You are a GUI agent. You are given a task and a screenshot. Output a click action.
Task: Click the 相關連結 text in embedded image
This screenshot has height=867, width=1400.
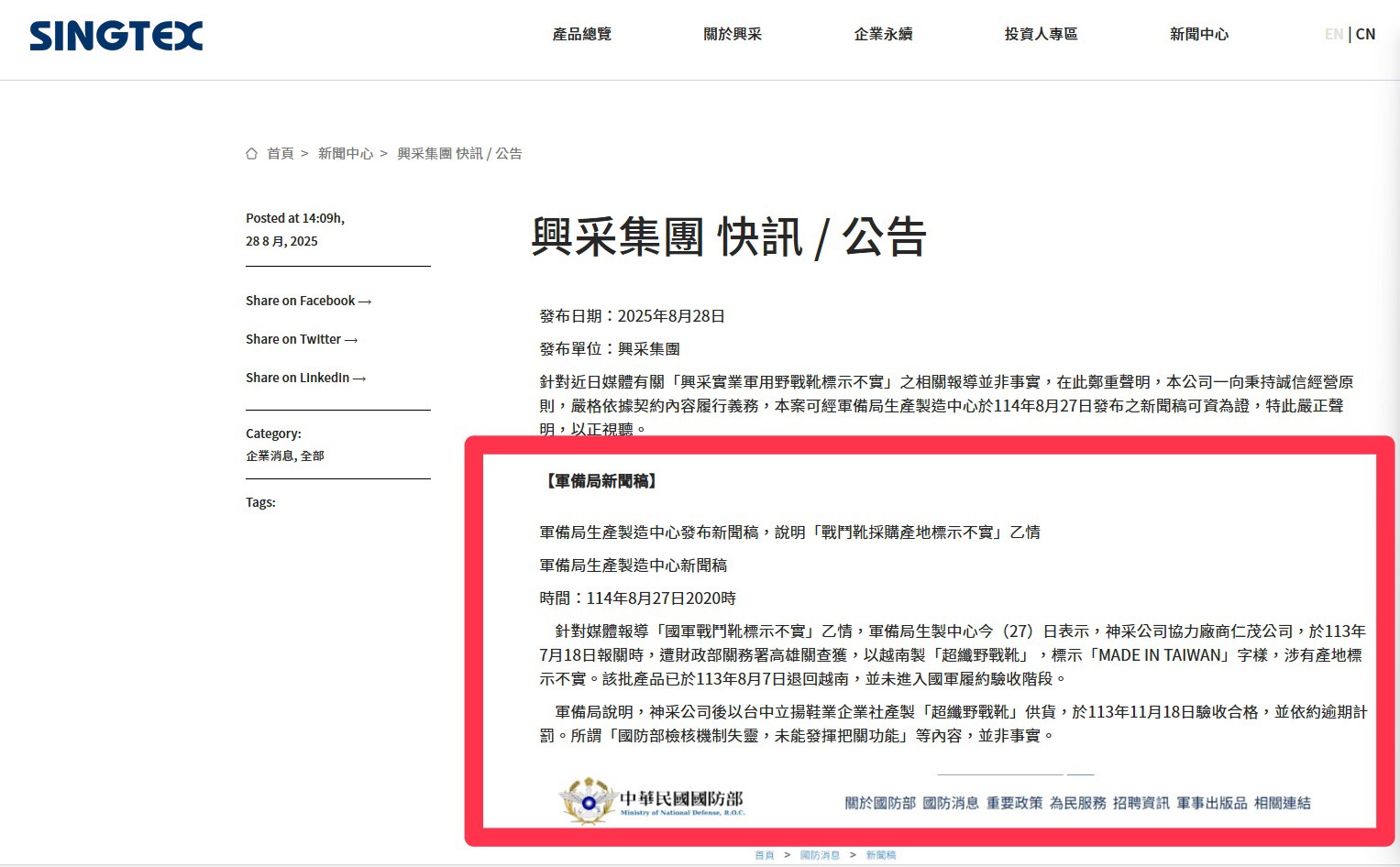point(1282,803)
